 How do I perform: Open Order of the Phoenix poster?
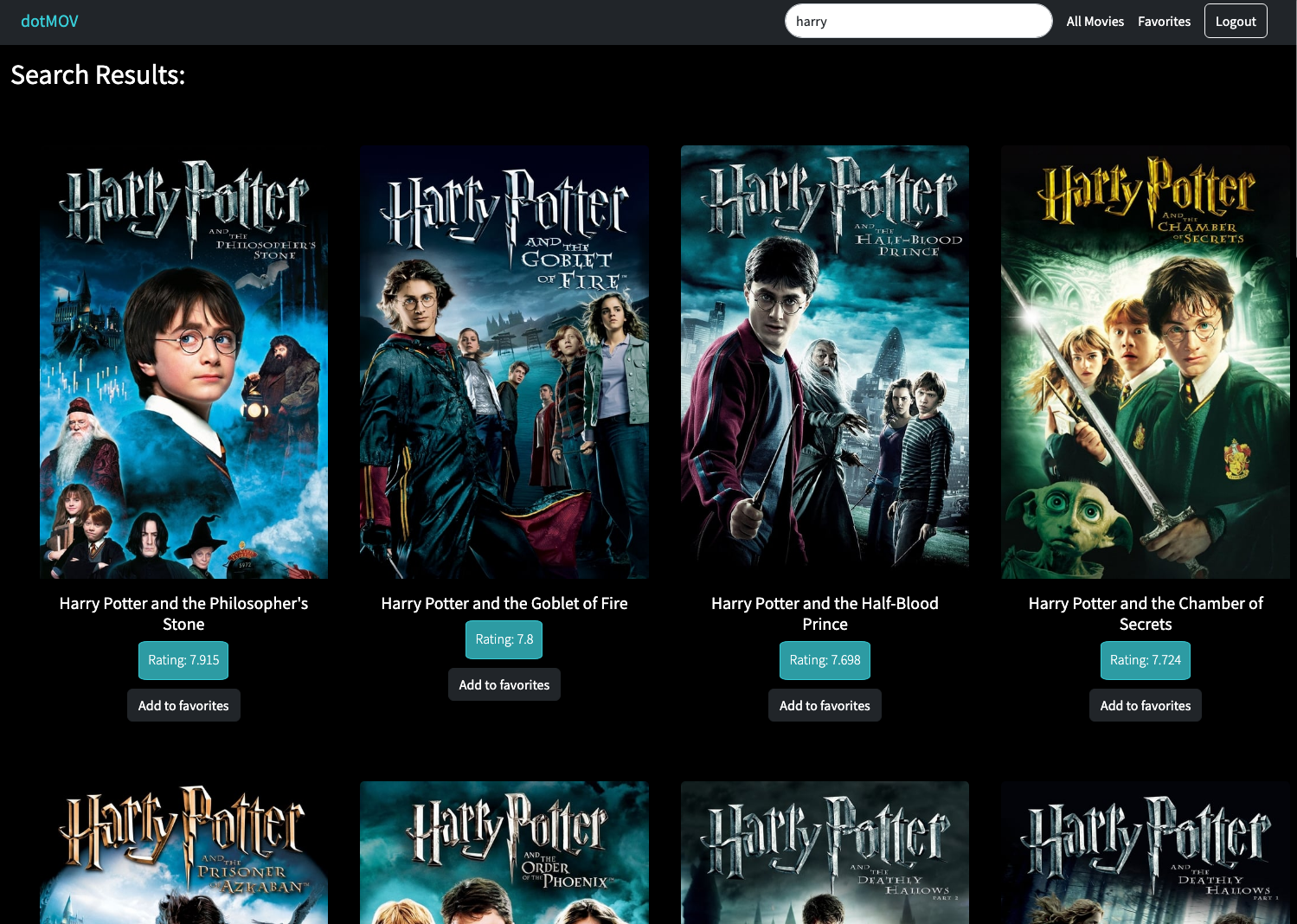tap(504, 853)
